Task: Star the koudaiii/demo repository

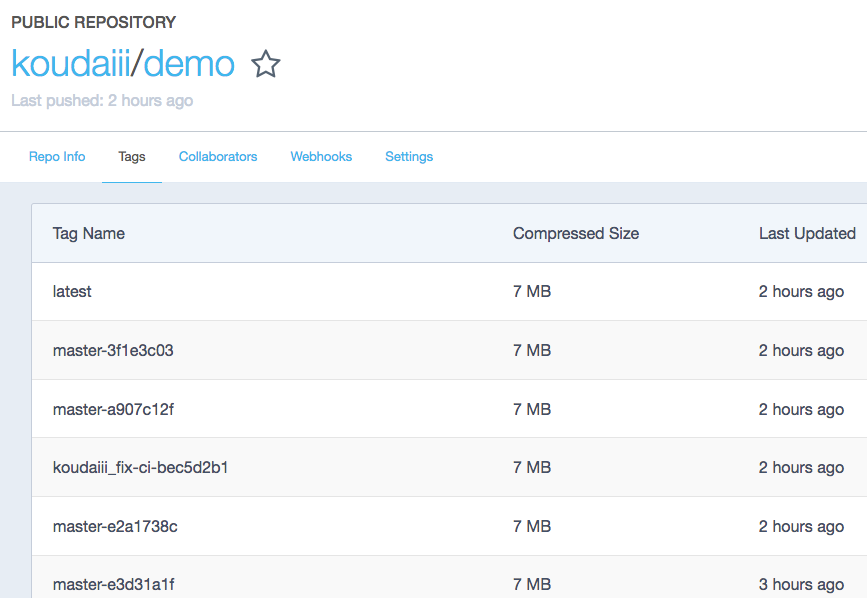Action: (x=266, y=64)
